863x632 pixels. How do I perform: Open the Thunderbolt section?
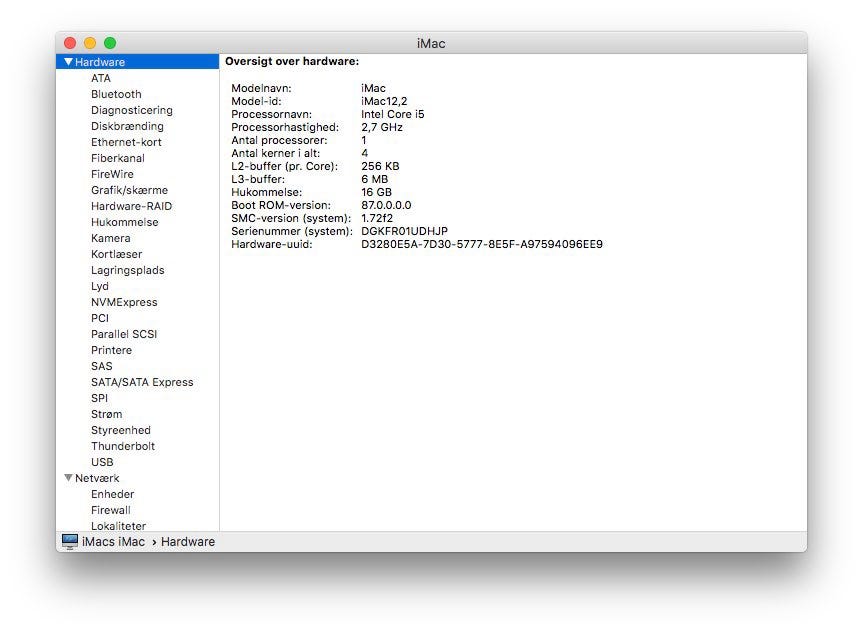point(123,446)
